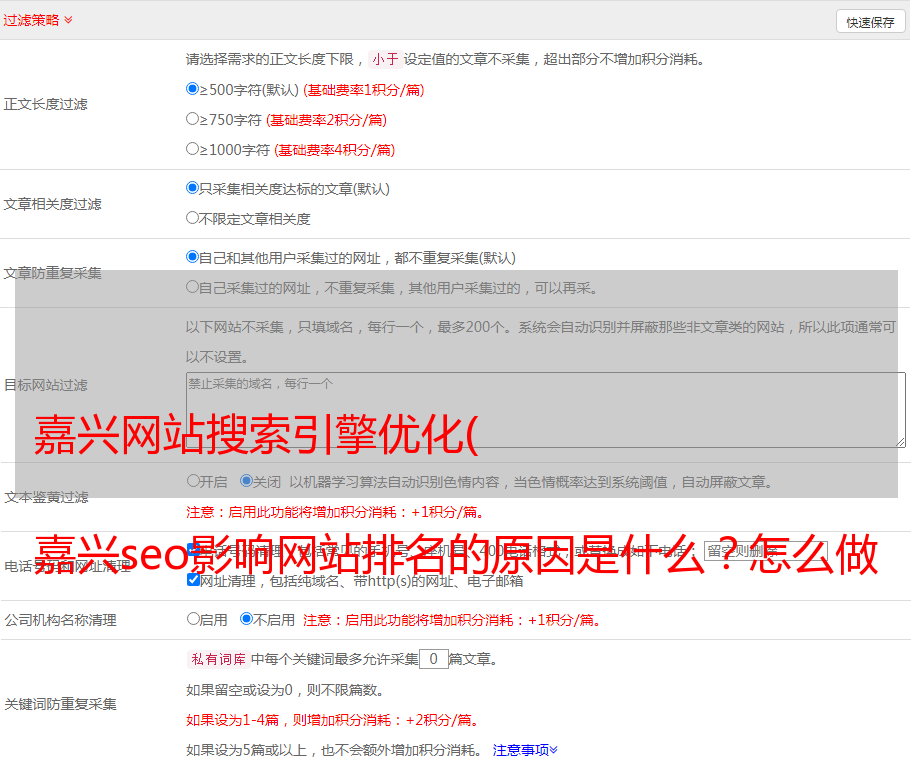This screenshot has width=912, height=768.
Task: Select 自己和其他用户采集过的网址 no-repeat option
Action: (193, 257)
